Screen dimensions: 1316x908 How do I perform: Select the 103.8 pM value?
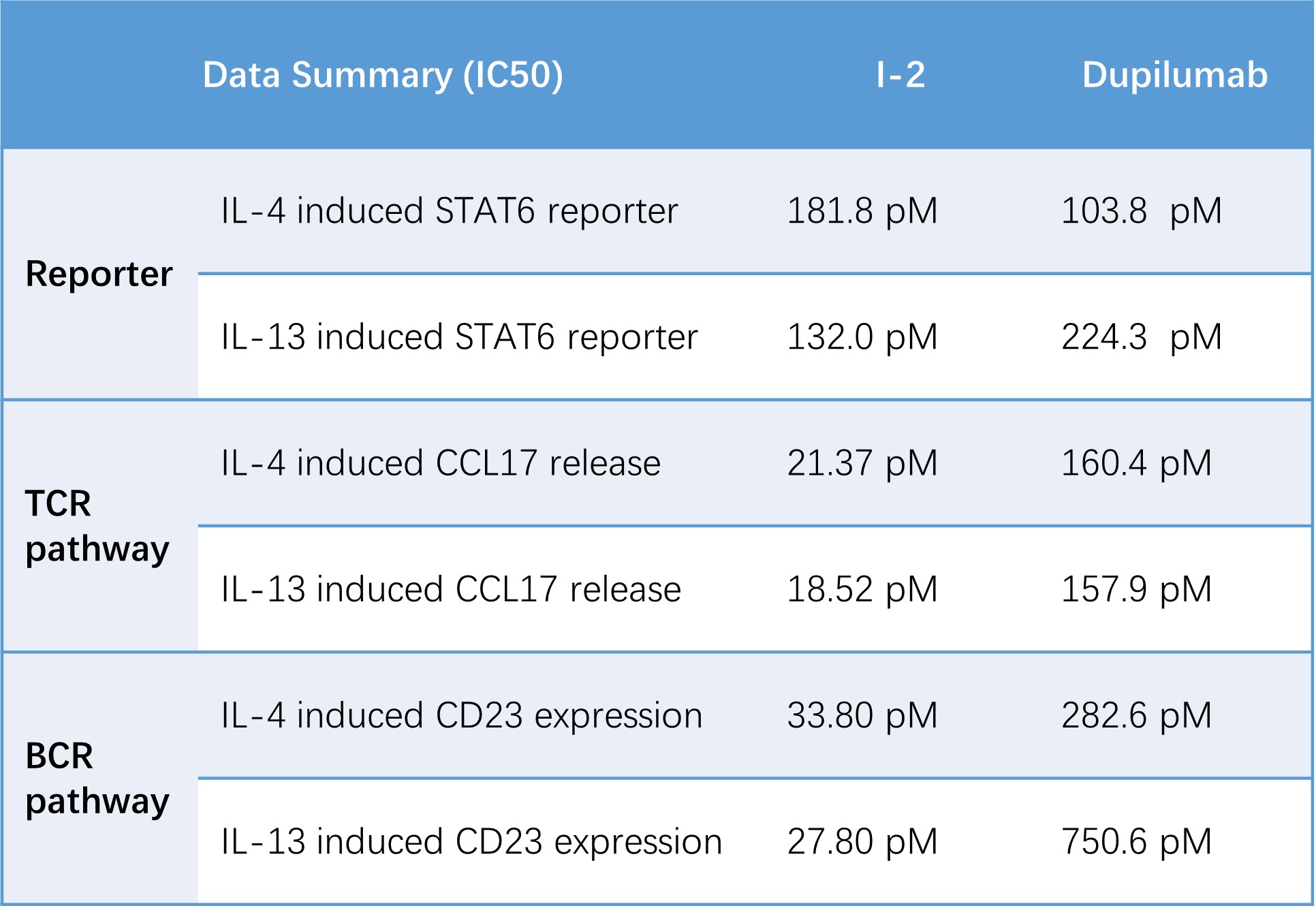(x=1142, y=211)
